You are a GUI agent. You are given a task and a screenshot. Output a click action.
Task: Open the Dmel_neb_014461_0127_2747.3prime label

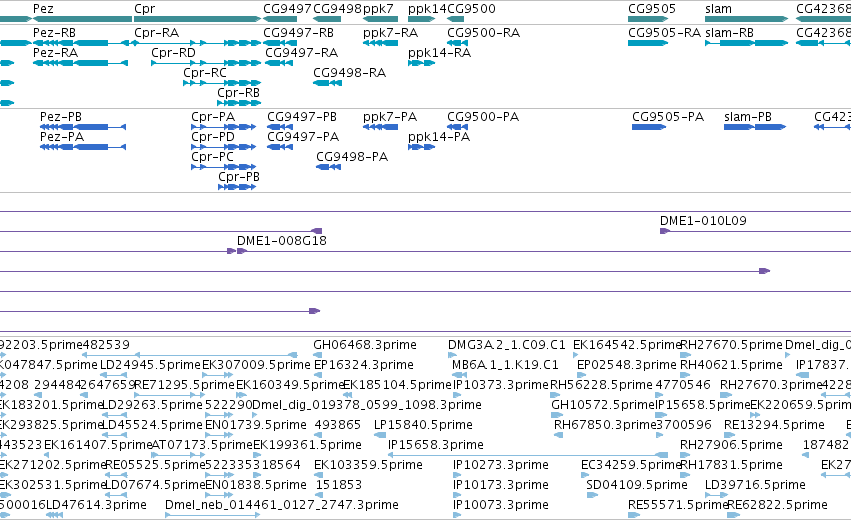click(x=282, y=505)
